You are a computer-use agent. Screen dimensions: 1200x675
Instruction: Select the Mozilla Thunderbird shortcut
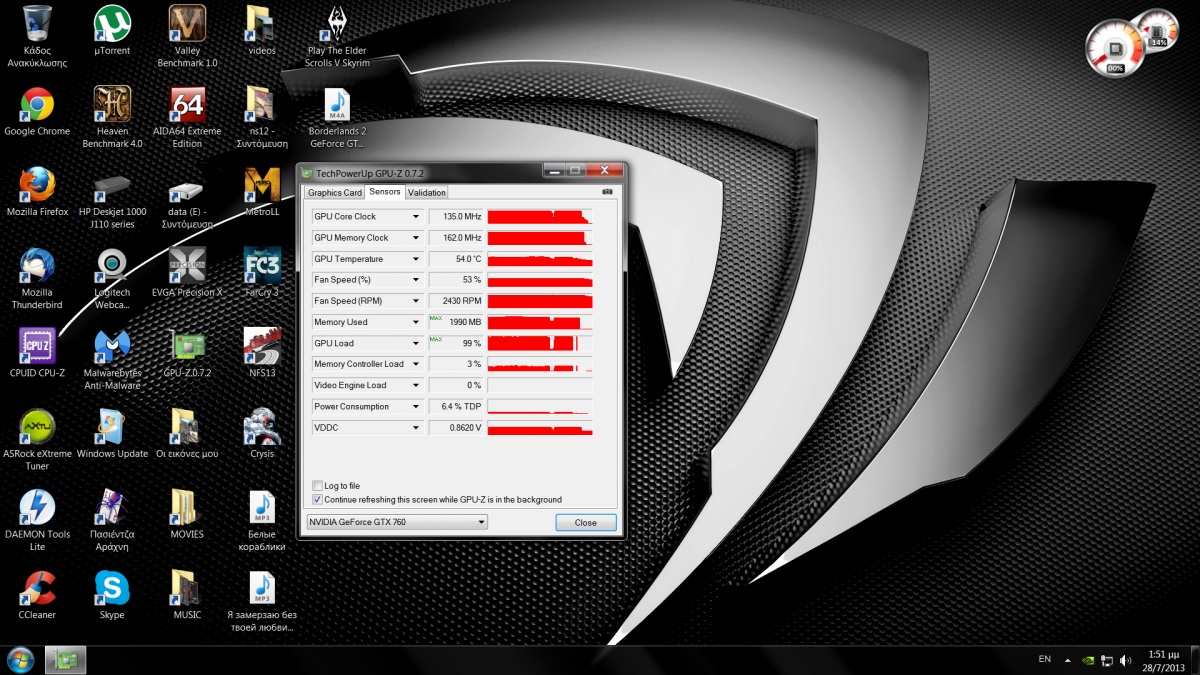click(37, 279)
